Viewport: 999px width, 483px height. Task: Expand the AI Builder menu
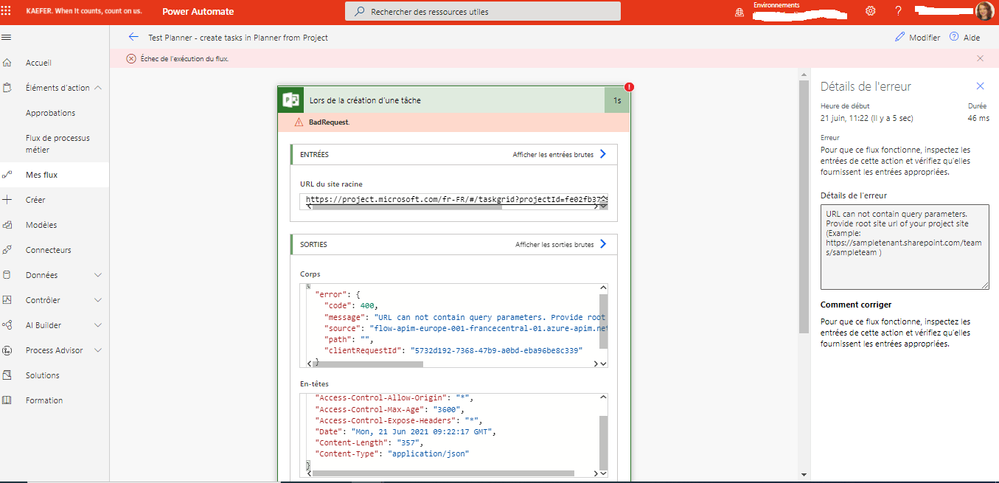pyautogui.click(x=98, y=325)
